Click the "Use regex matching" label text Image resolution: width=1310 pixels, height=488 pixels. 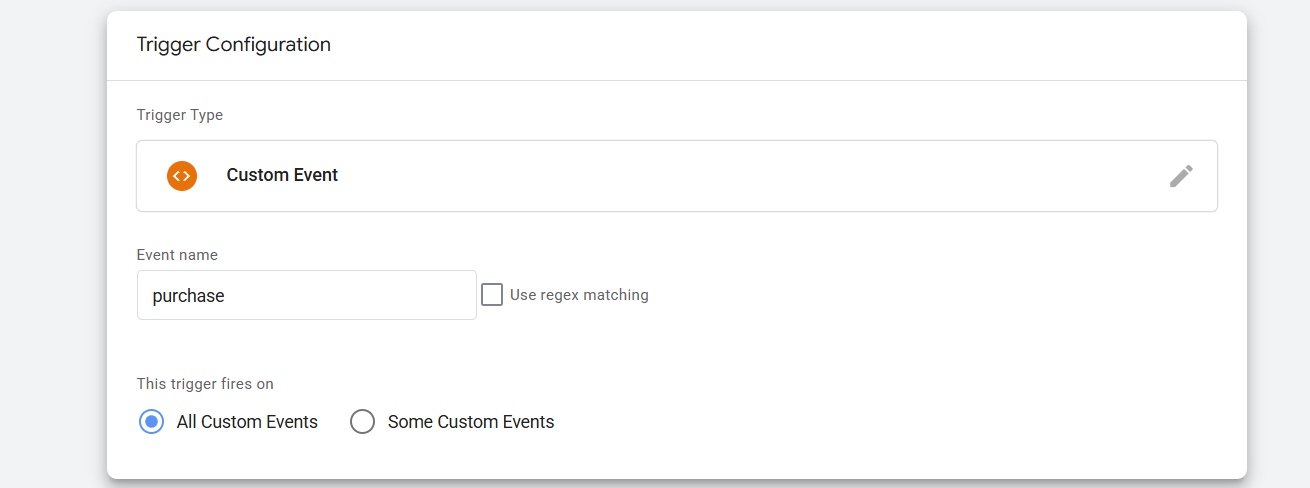[x=579, y=295]
